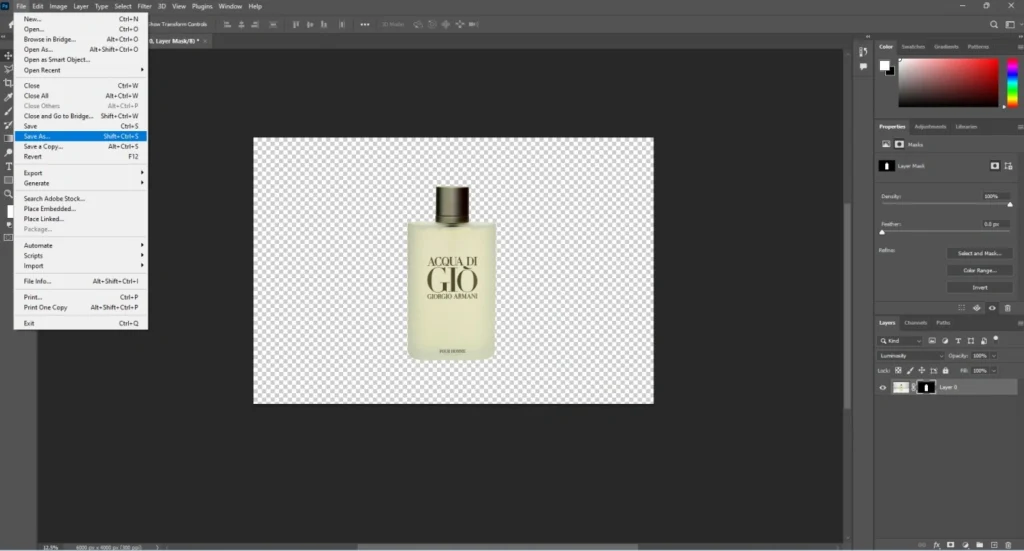Click the filter for smart objects icon
The width and height of the screenshot is (1024, 551).
984,341
